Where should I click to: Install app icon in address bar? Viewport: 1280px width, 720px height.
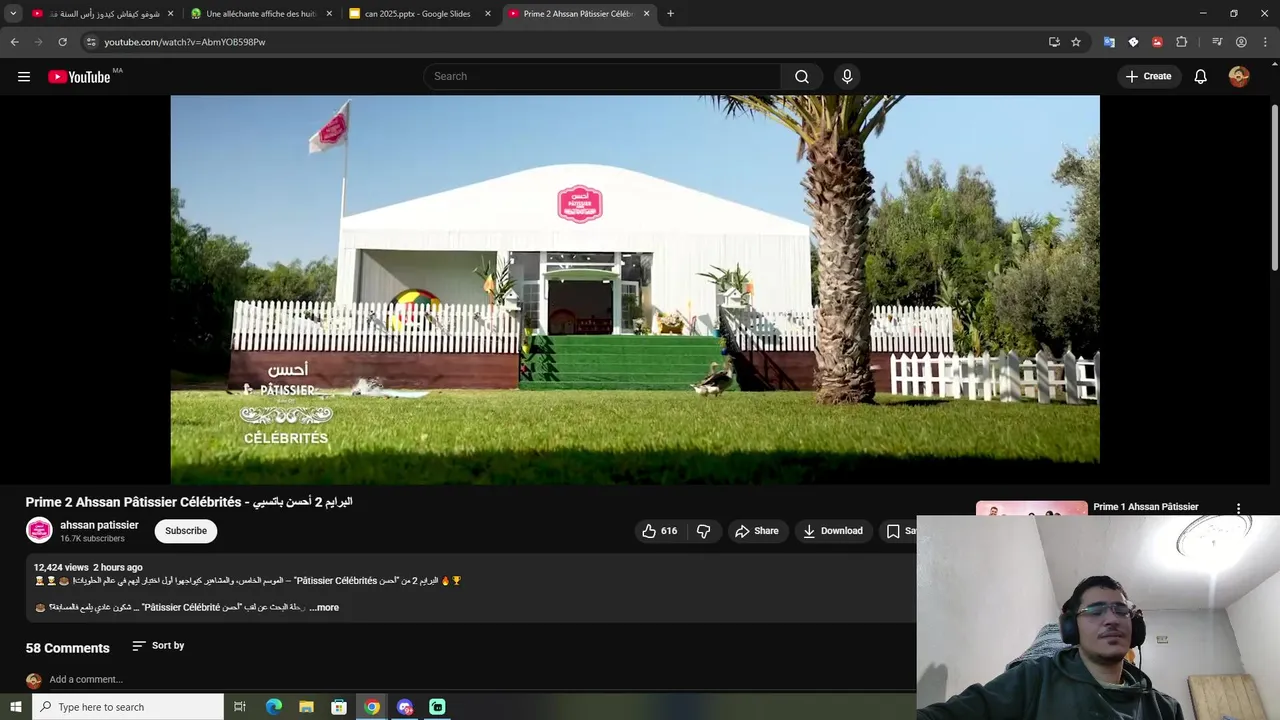point(1054,42)
